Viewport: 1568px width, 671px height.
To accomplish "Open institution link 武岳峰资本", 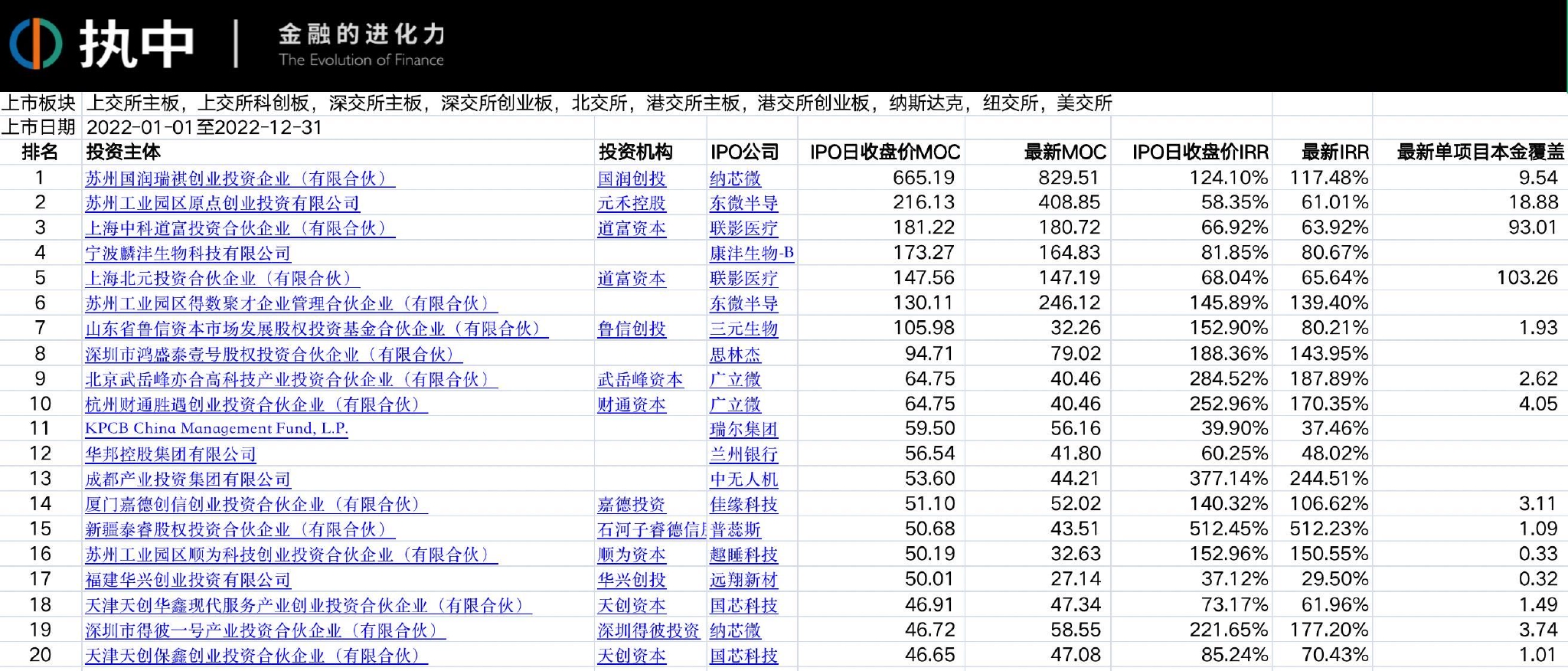I will click(x=640, y=380).
